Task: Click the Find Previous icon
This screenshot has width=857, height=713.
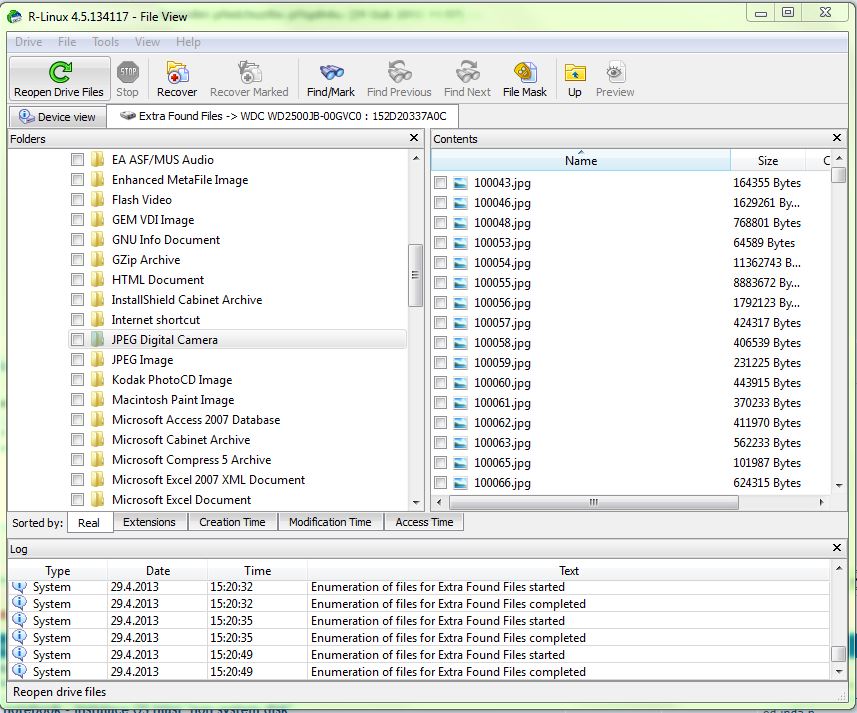Action: 400,72
